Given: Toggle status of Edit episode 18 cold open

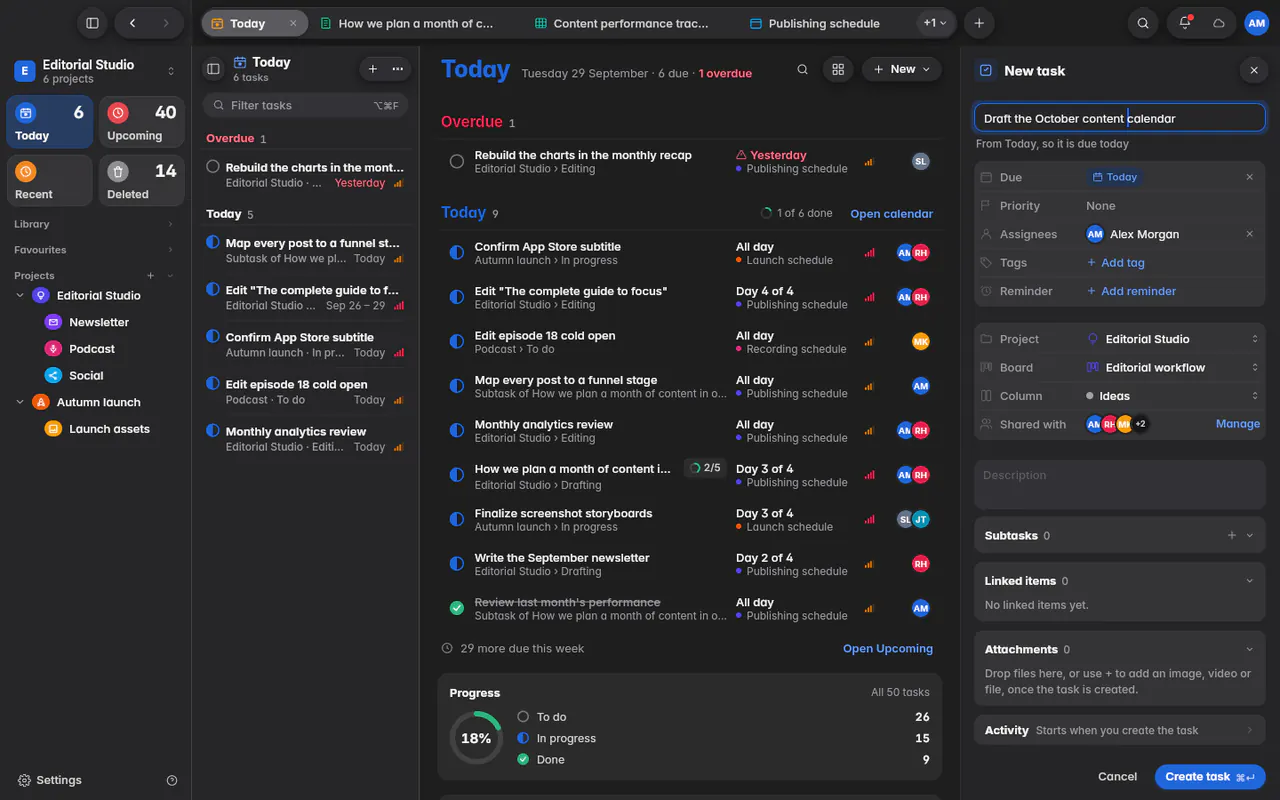Looking at the screenshot, I should click(457, 342).
